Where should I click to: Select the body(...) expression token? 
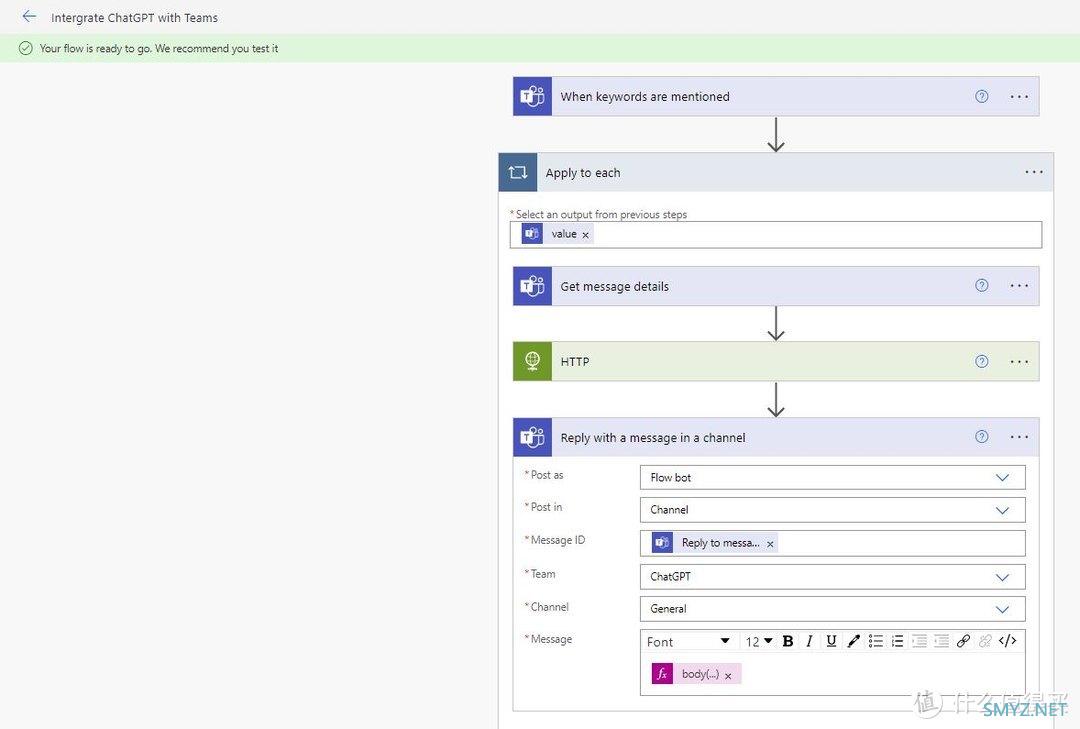pos(696,674)
